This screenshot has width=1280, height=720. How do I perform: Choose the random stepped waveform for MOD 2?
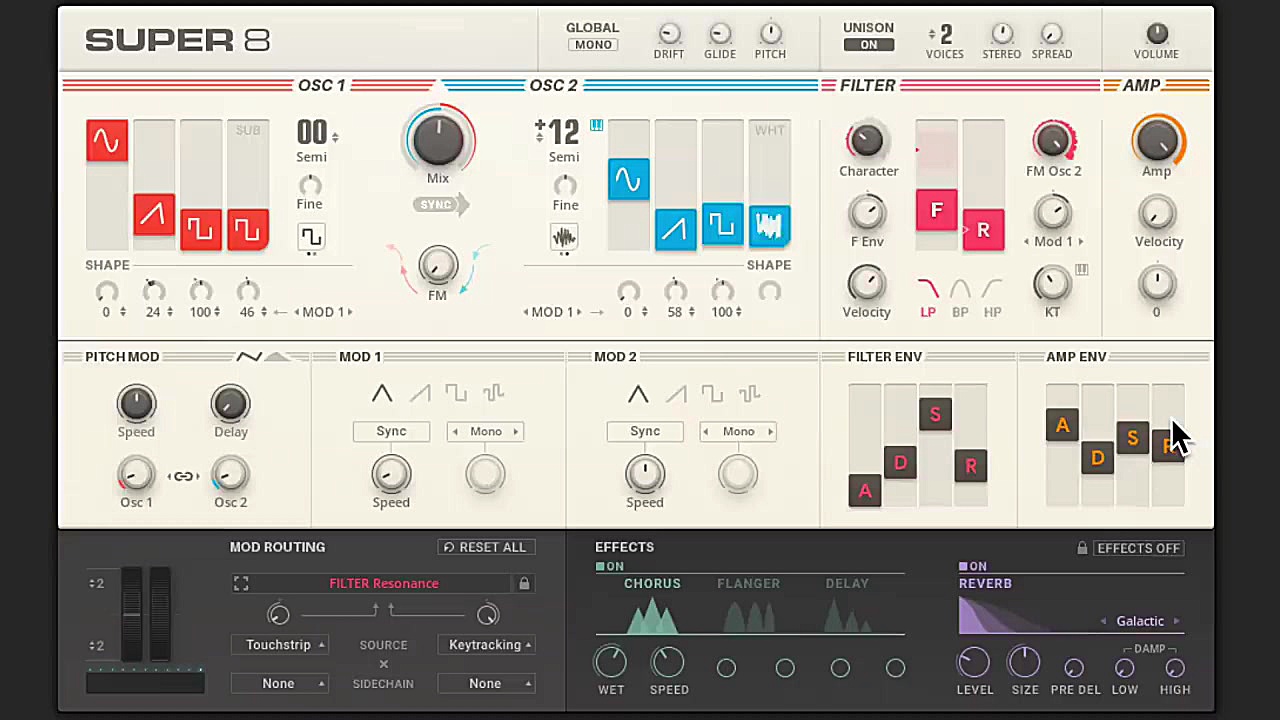(749, 394)
